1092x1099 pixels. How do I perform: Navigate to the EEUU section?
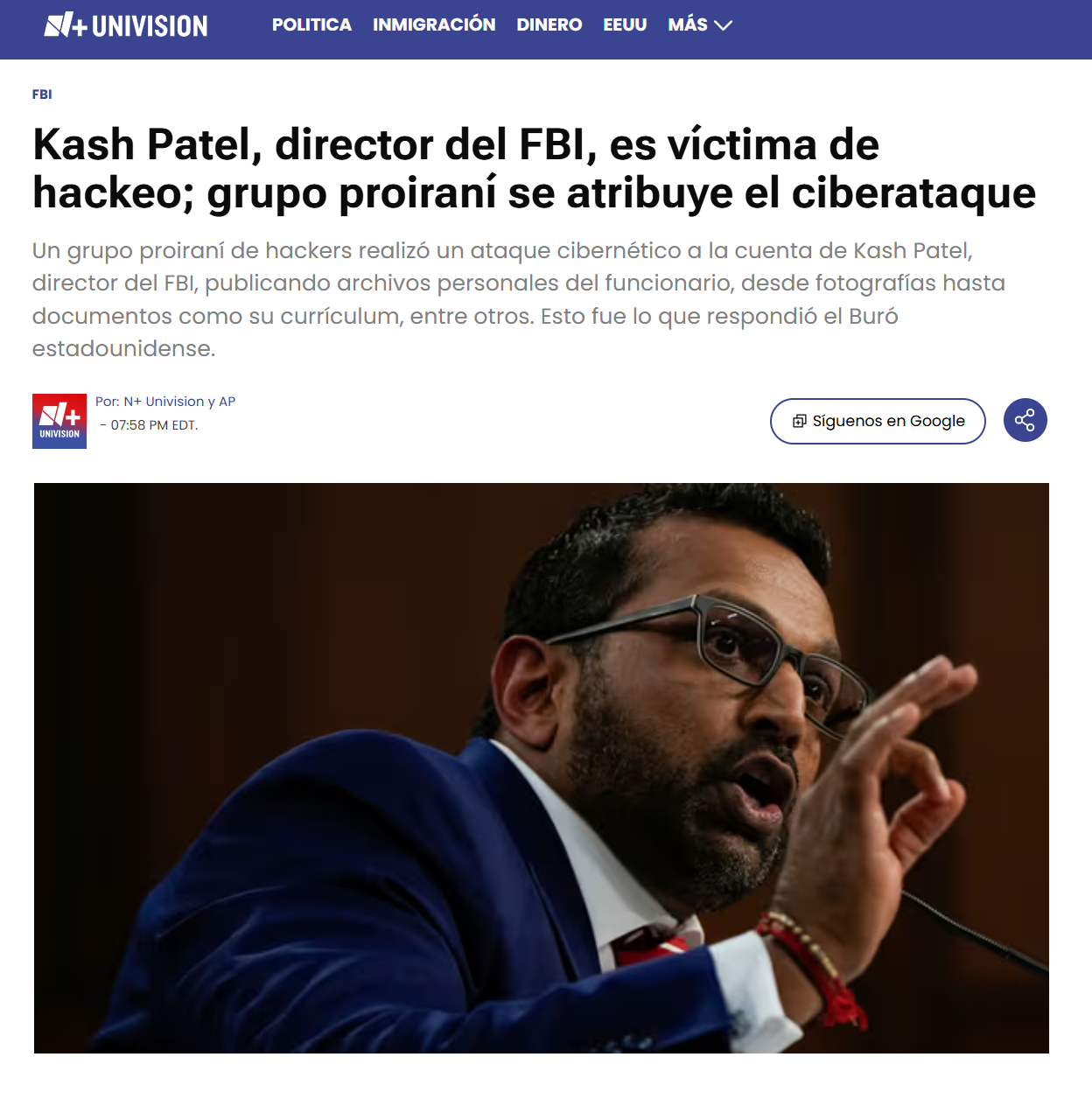tap(625, 25)
